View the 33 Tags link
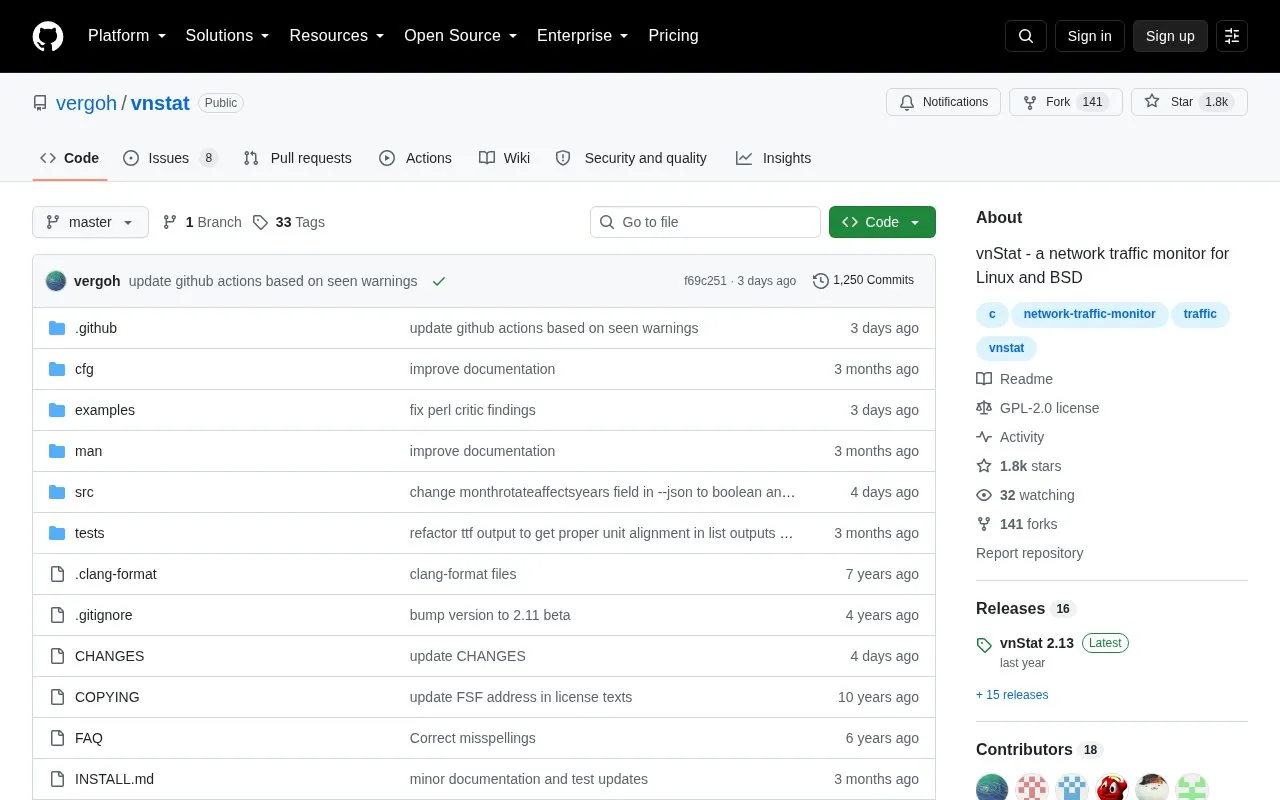 288,222
